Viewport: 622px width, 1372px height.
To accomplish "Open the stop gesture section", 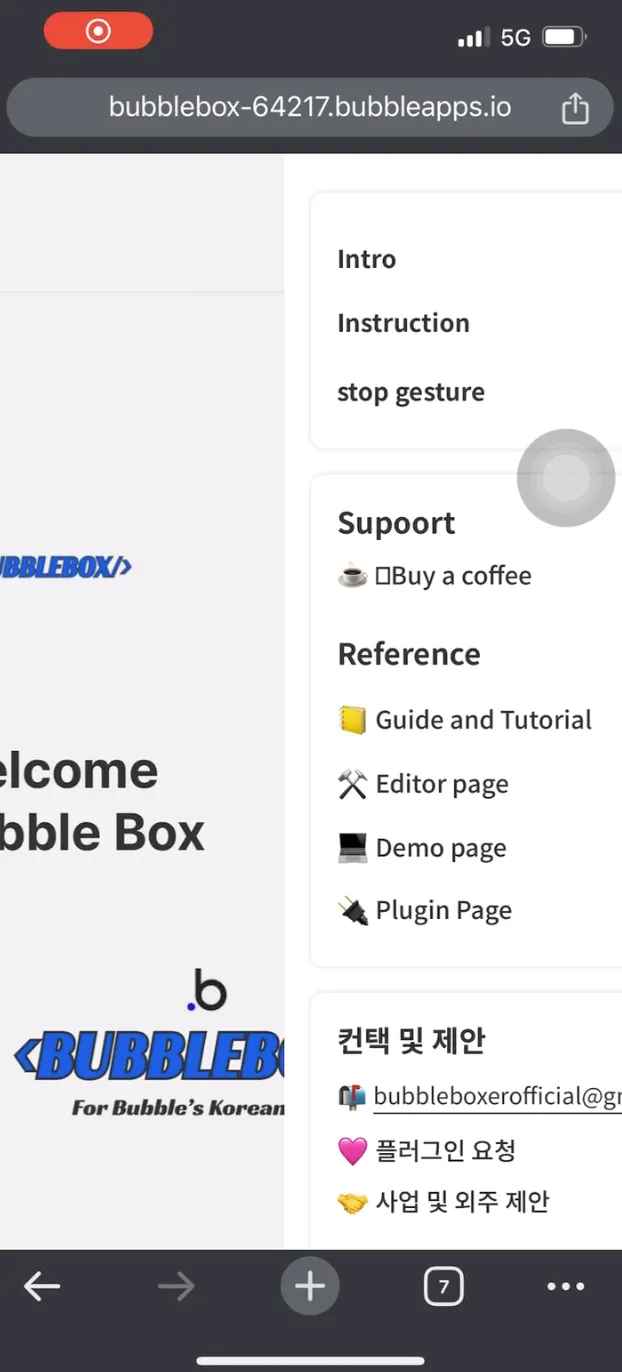I will point(411,392).
